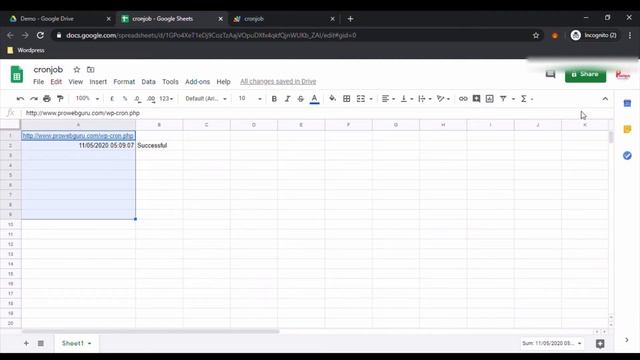Open the Sum summary dropdown

click(551, 343)
